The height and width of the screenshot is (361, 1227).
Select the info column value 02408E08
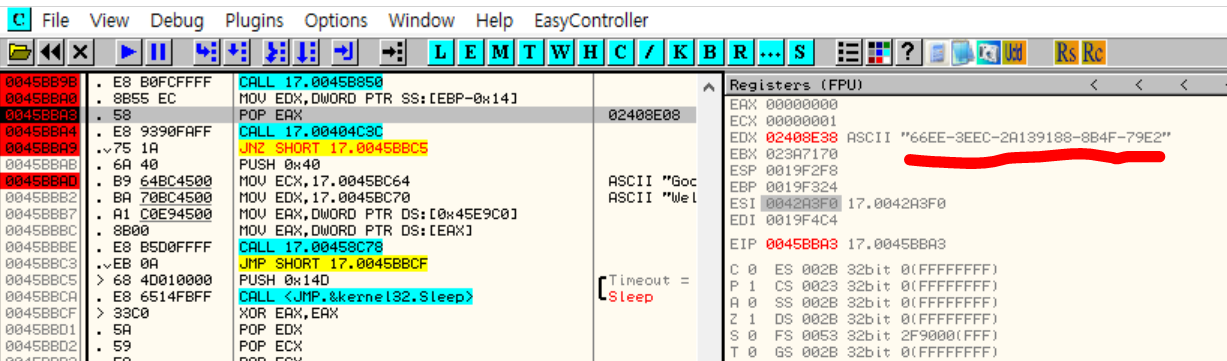(643, 115)
